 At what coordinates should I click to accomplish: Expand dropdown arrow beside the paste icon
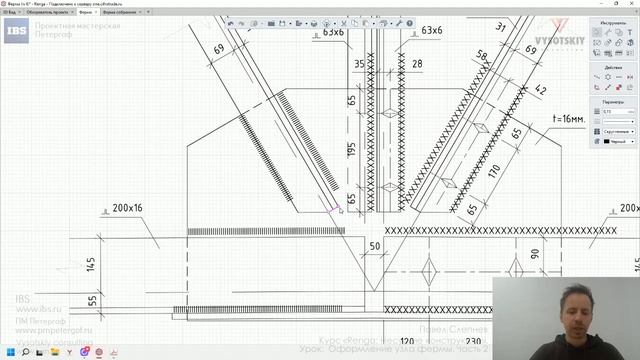click(373, 24)
